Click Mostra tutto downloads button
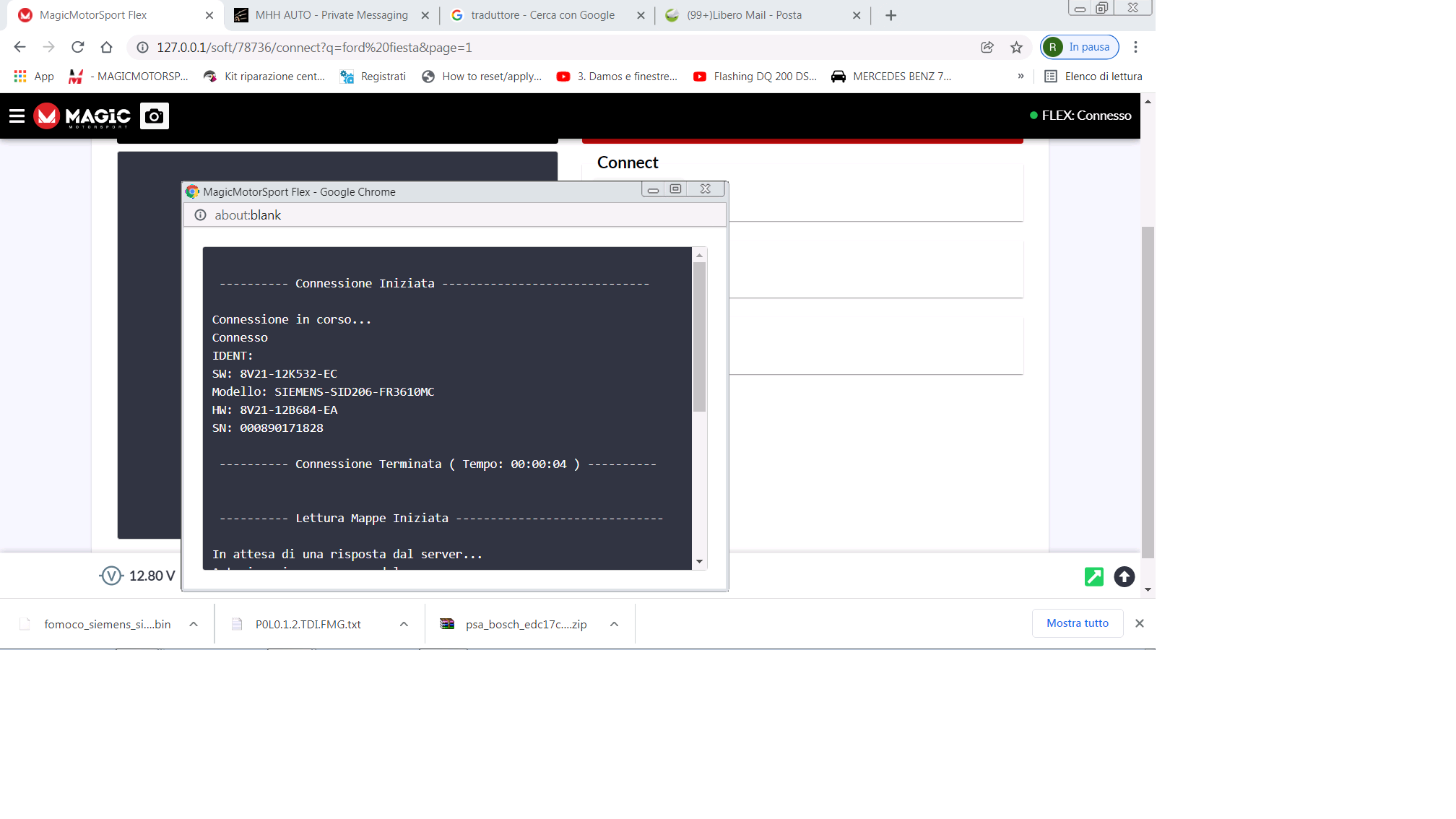The width and height of the screenshot is (1456, 819). click(1077, 623)
